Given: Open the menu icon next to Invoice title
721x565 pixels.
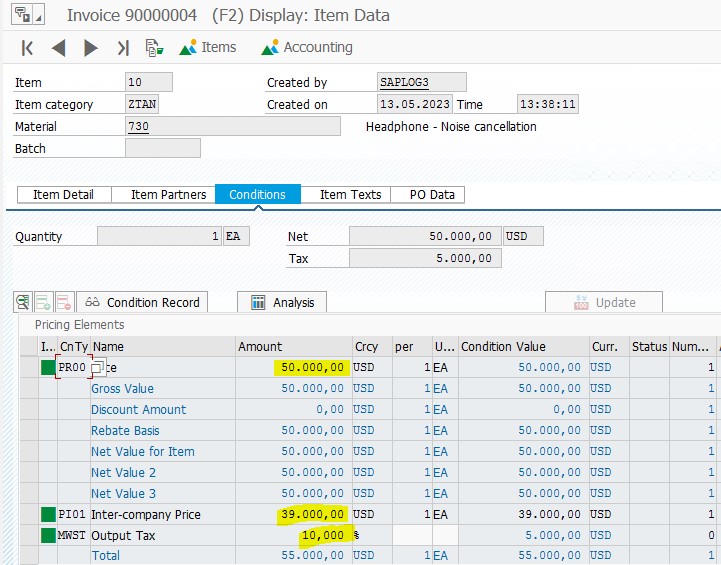Looking at the screenshot, I should (x=28, y=15).
